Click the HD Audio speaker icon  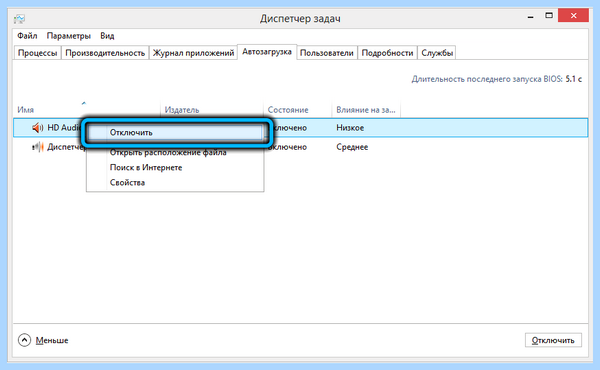(x=38, y=128)
